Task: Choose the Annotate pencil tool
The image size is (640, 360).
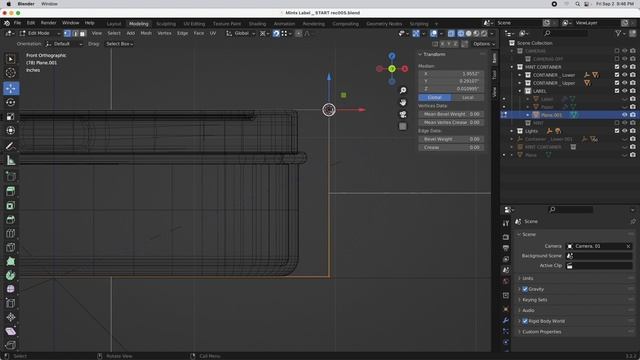Action: (11, 146)
